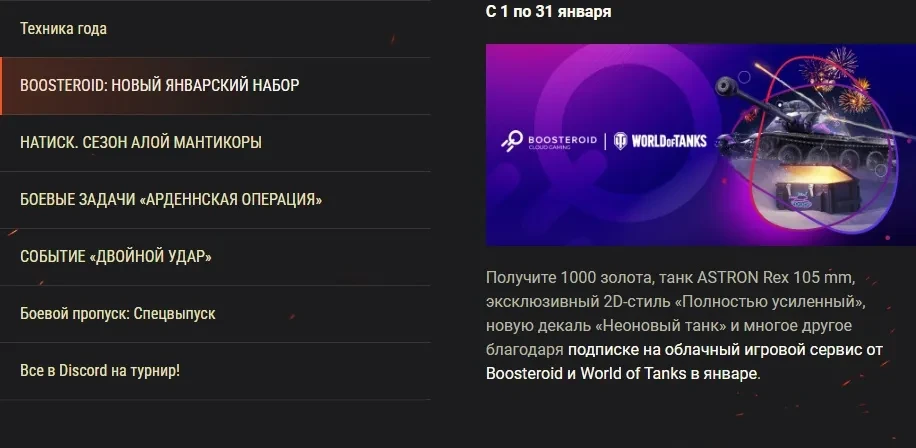
Task: Select "BOOSTEROID: НОВЫЙ ЯНВАРСКИЙ НАБОР" entry
Action: click(x=215, y=86)
